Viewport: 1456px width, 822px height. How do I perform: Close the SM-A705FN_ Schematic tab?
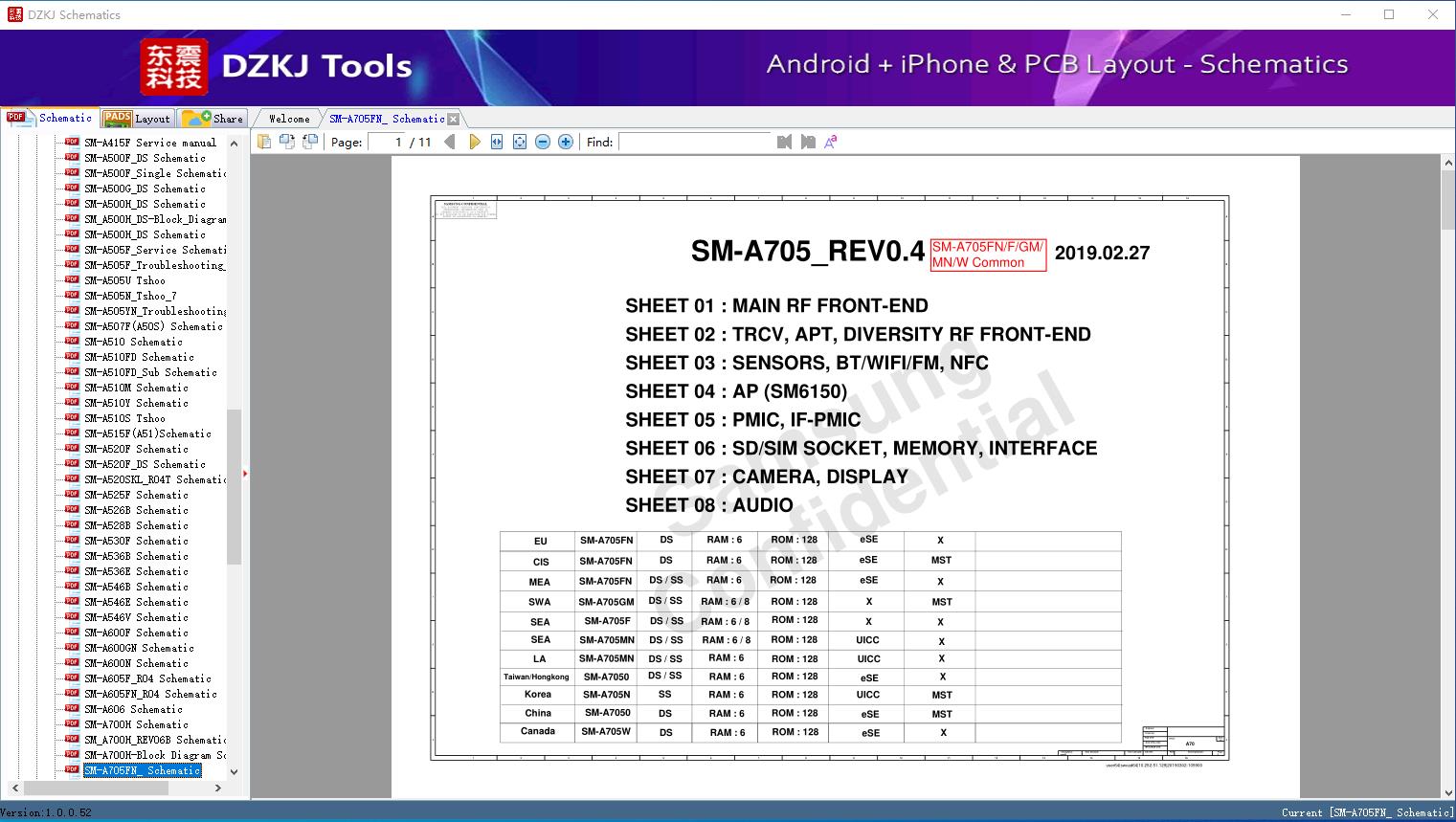coord(454,119)
